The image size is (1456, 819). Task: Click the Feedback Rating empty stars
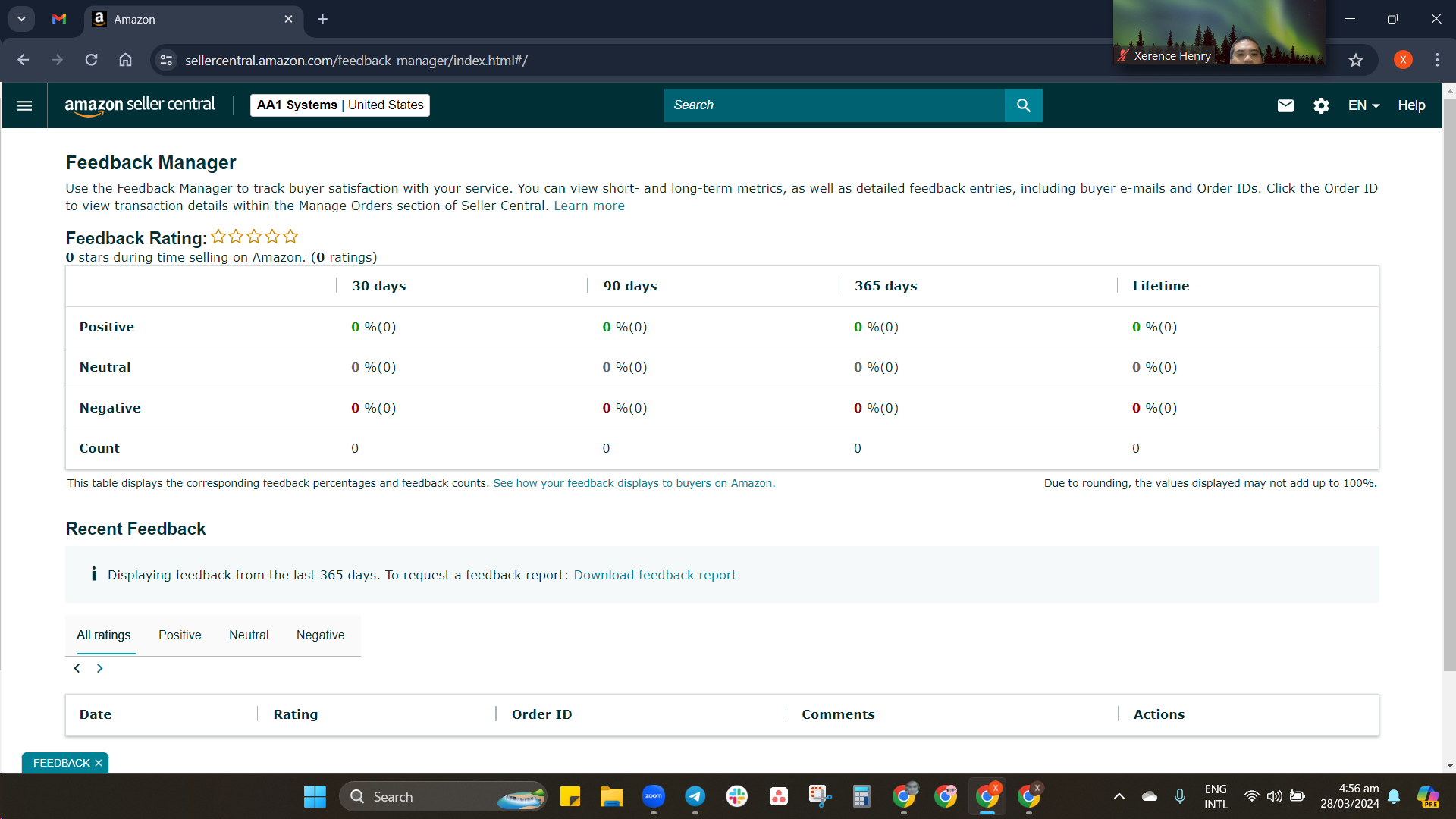pyautogui.click(x=254, y=237)
